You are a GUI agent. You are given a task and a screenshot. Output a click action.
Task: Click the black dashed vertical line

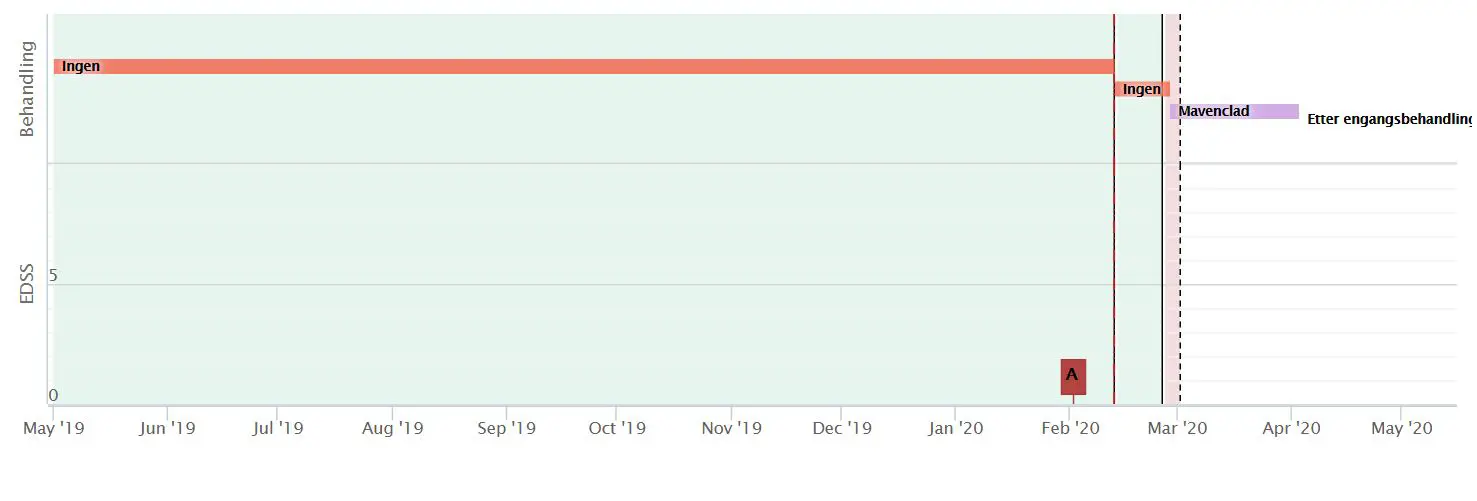pos(1180,250)
